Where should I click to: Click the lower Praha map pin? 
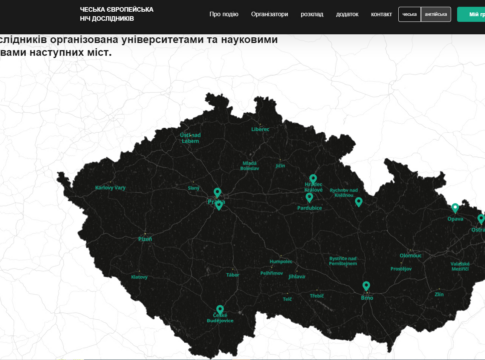[x=219, y=205]
